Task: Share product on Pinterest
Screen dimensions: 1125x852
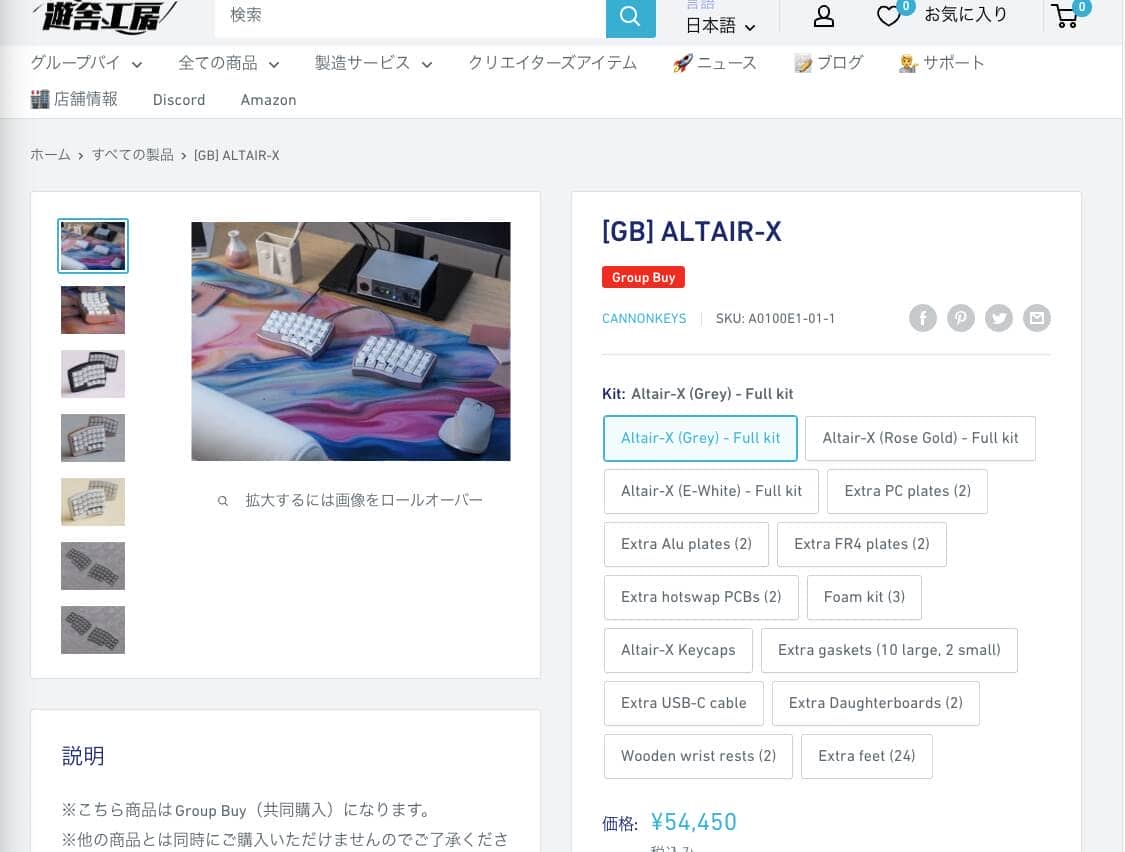Action: pyautogui.click(x=961, y=318)
